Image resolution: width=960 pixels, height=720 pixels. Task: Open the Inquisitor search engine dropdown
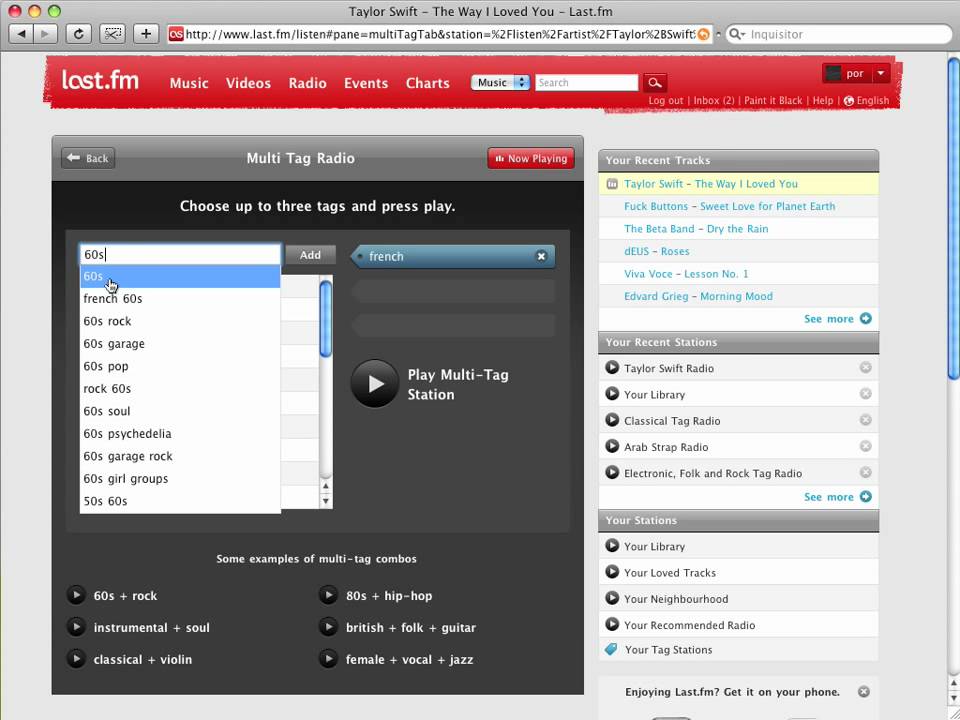(x=737, y=34)
